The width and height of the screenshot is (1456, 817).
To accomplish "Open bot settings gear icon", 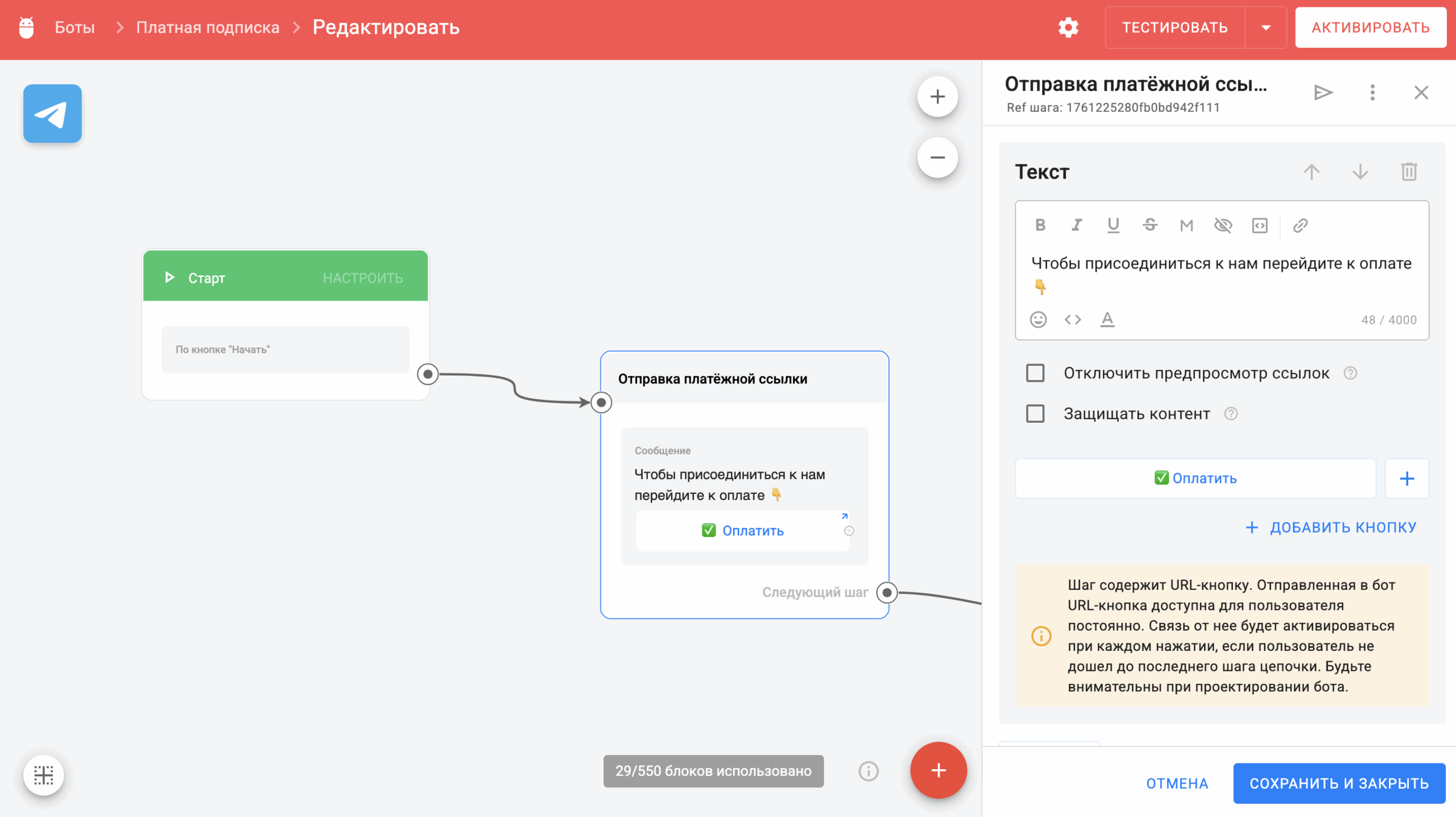I will (x=1068, y=27).
